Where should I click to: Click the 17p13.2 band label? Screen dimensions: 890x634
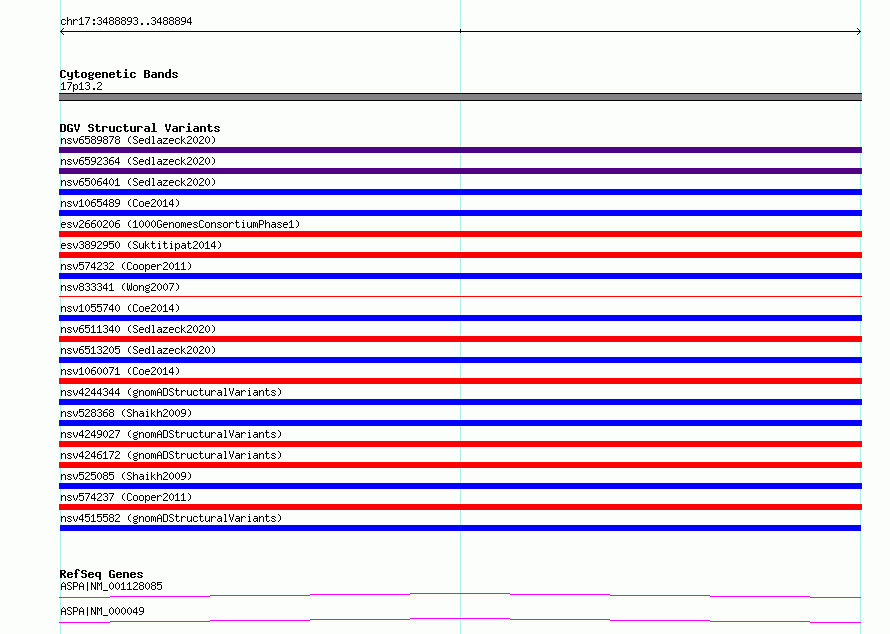(x=81, y=86)
